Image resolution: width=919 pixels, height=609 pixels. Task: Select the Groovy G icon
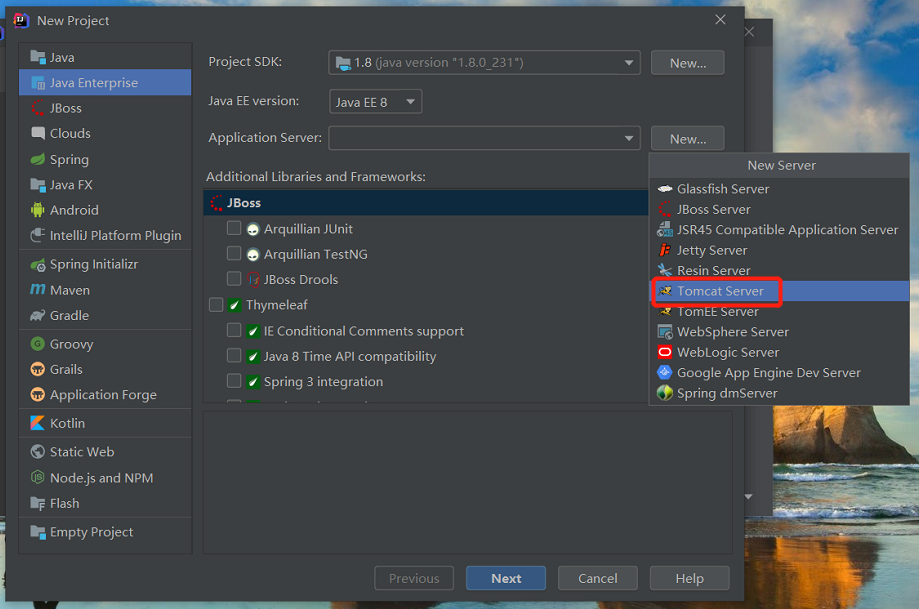[38, 344]
